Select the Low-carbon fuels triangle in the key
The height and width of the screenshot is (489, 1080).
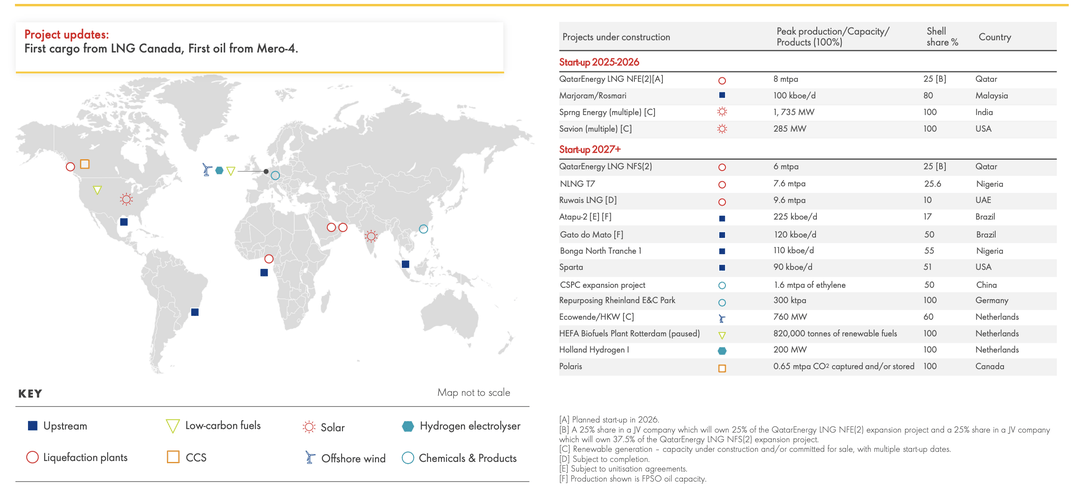pos(173,426)
